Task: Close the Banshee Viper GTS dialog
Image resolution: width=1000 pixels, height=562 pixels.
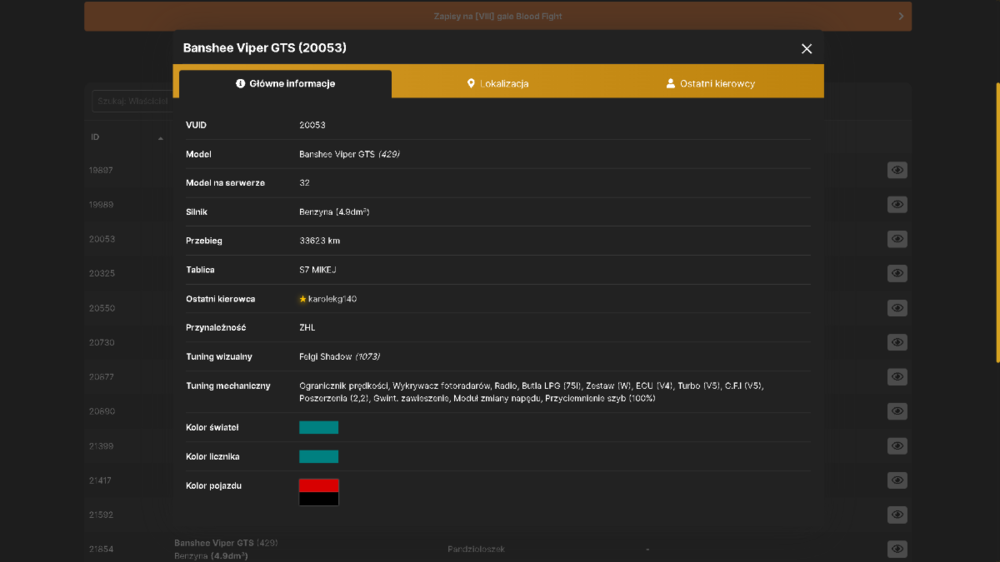Action: [806, 48]
